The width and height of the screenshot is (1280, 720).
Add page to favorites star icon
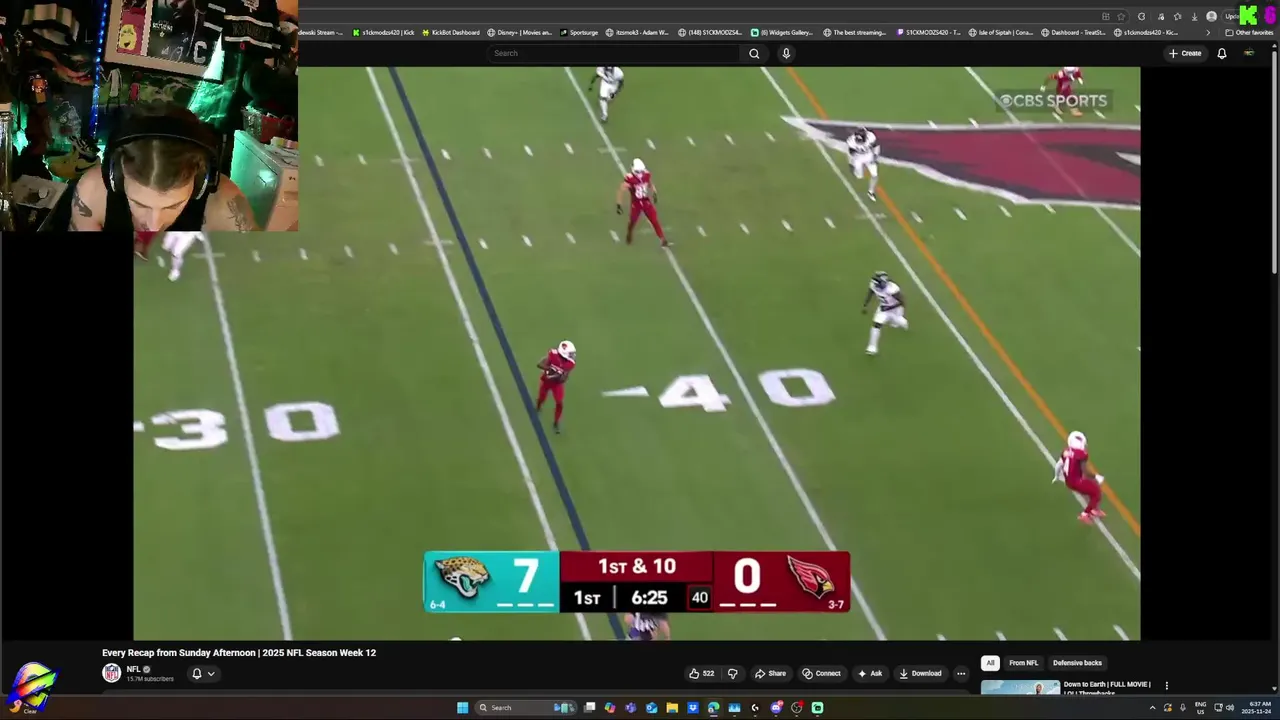[x=1121, y=16]
